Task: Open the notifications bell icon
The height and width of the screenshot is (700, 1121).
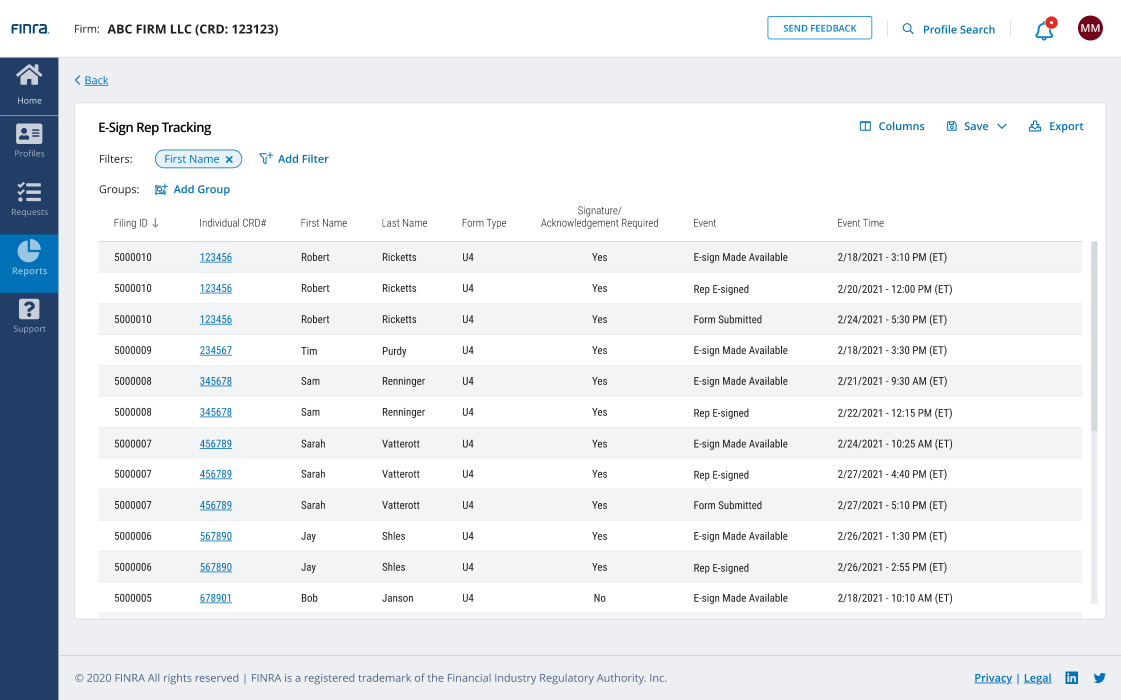Action: [x=1044, y=30]
